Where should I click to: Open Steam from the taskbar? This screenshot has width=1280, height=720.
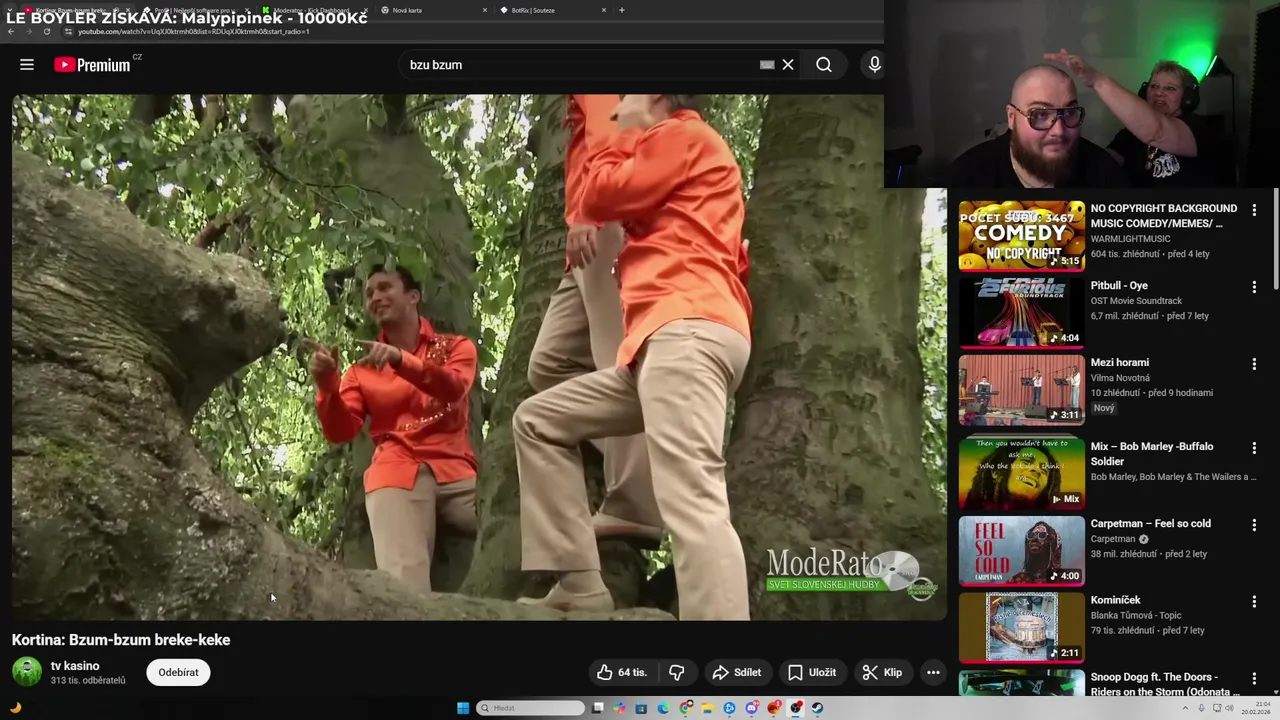[x=817, y=708]
